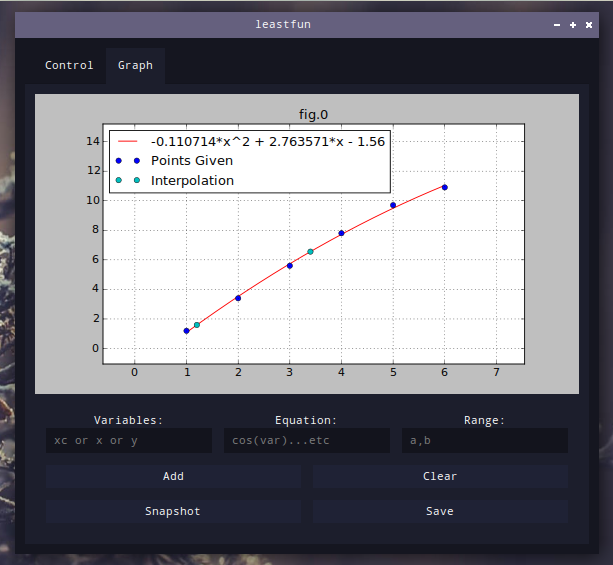Viewport: 613px width, 565px height.
Task: Click the blue data point at x=4
Action: click(341, 233)
